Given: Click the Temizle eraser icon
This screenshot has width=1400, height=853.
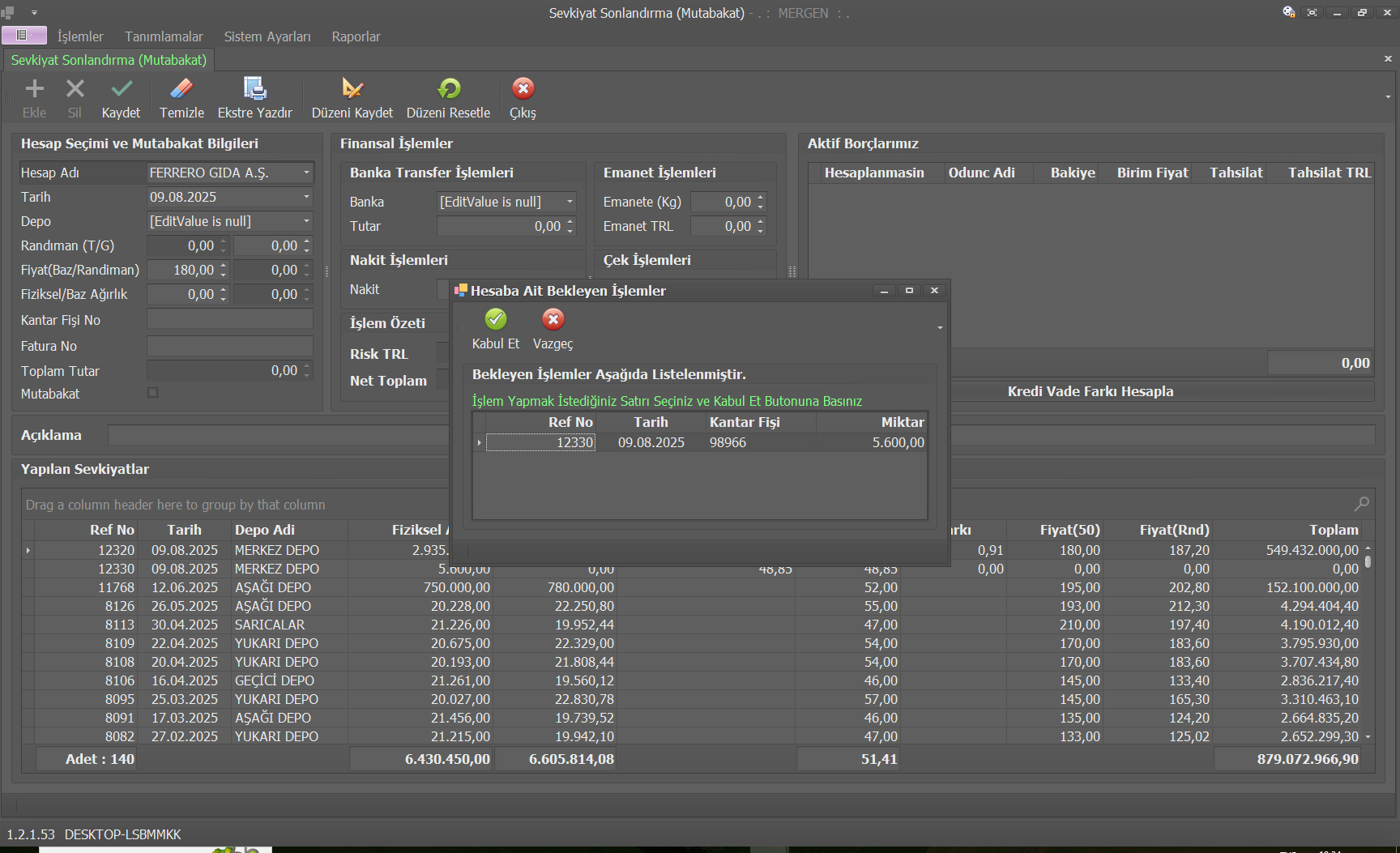Looking at the screenshot, I should 181,89.
